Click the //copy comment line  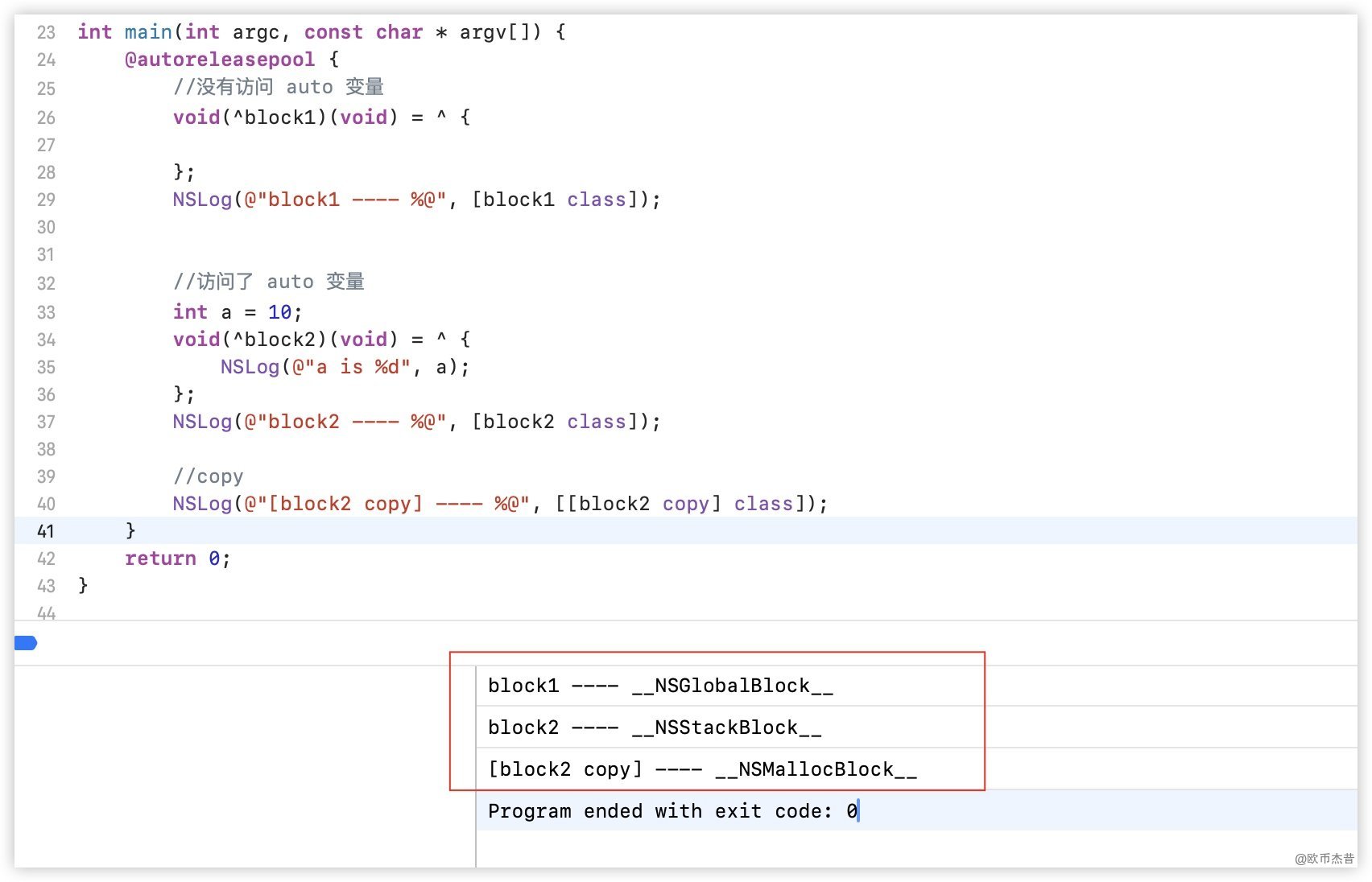(x=208, y=476)
